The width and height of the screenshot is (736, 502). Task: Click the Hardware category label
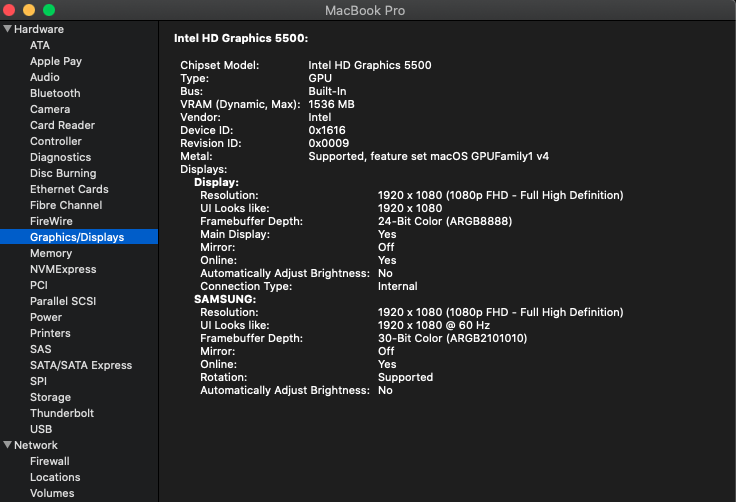tap(38, 29)
